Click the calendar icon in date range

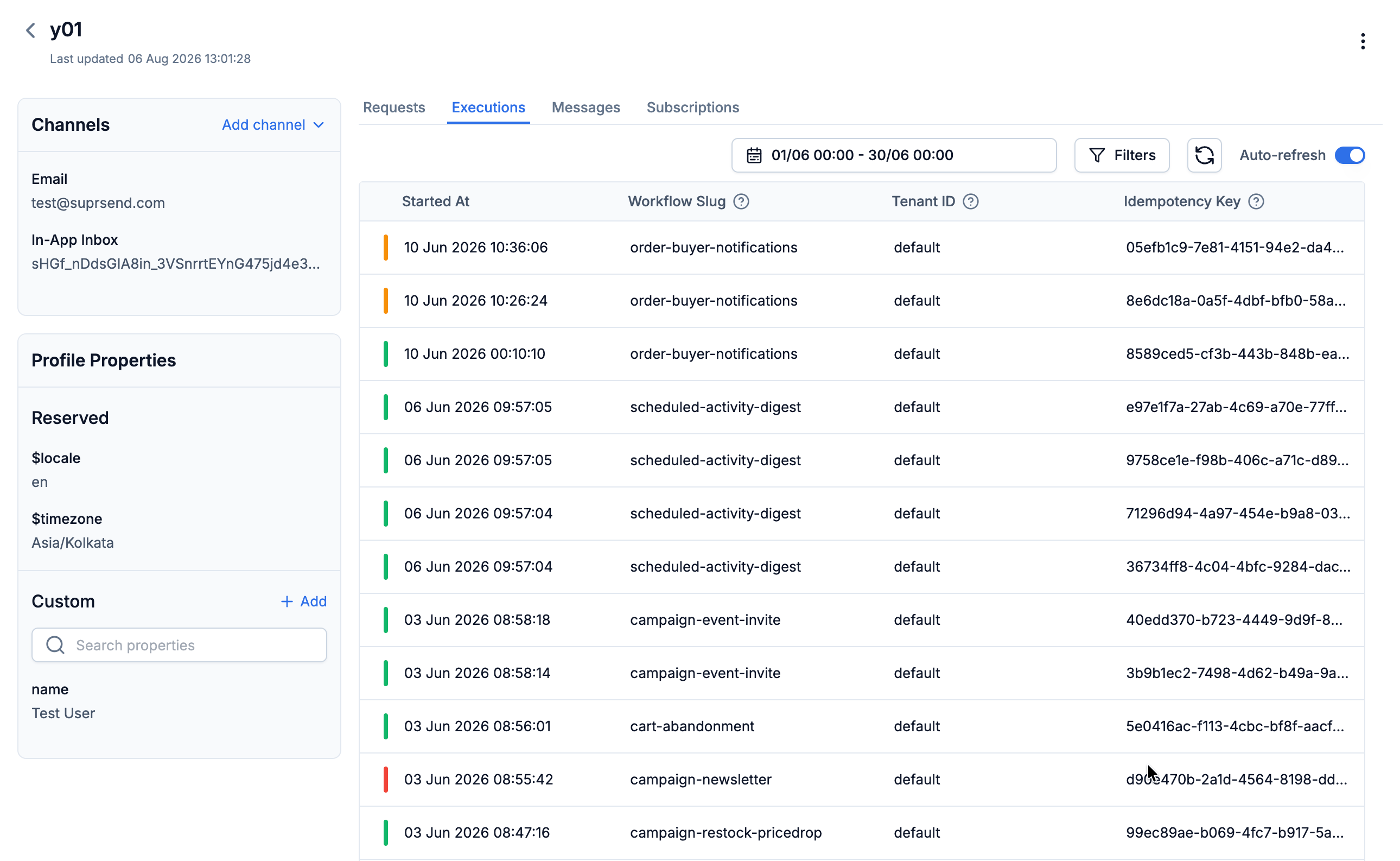pos(754,155)
